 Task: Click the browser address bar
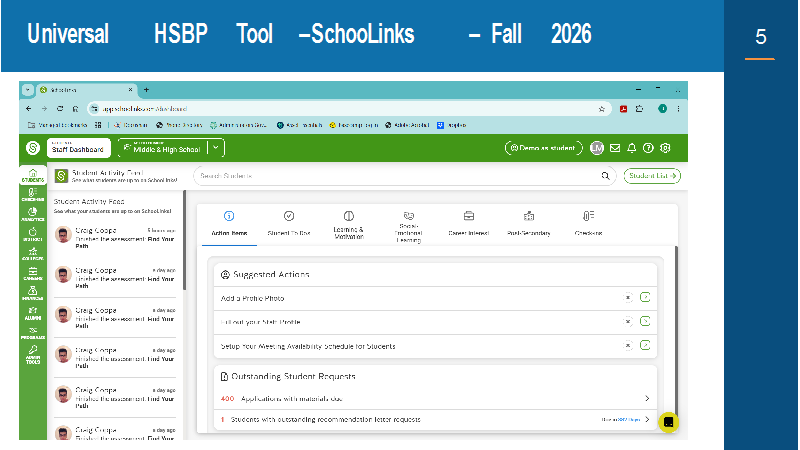tap(347, 109)
